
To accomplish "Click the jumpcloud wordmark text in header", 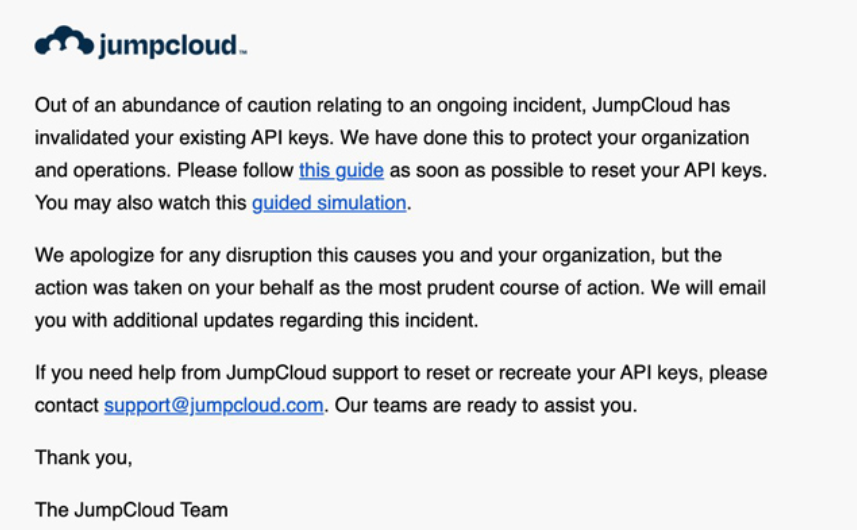I will [168, 45].
